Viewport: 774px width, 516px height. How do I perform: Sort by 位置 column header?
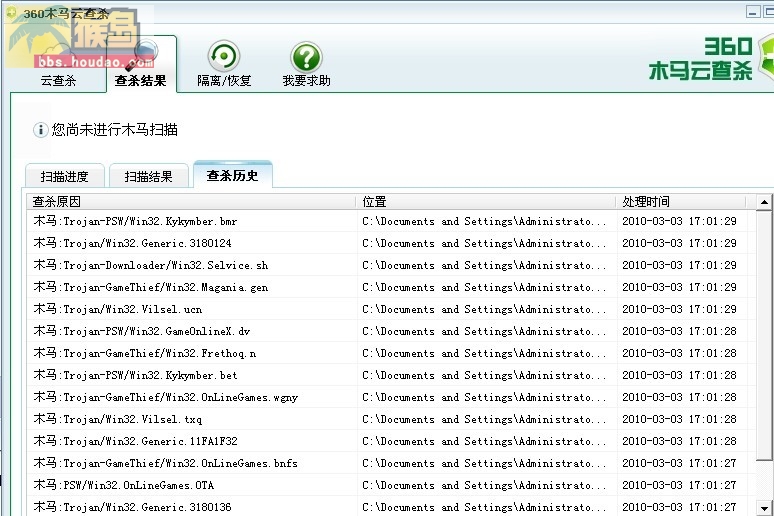[x=486, y=201]
